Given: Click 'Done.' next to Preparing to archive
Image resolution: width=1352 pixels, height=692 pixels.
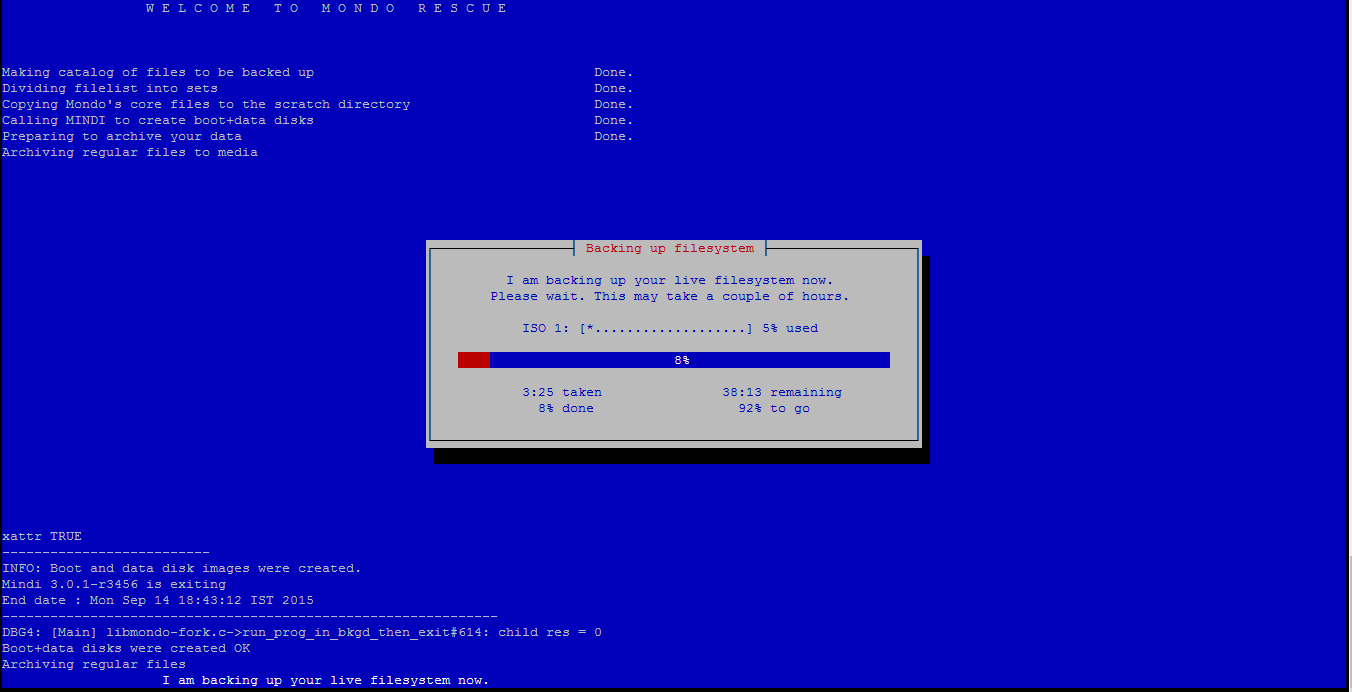Looking at the screenshot, I should pyautogui.click(x=614, y=136).
